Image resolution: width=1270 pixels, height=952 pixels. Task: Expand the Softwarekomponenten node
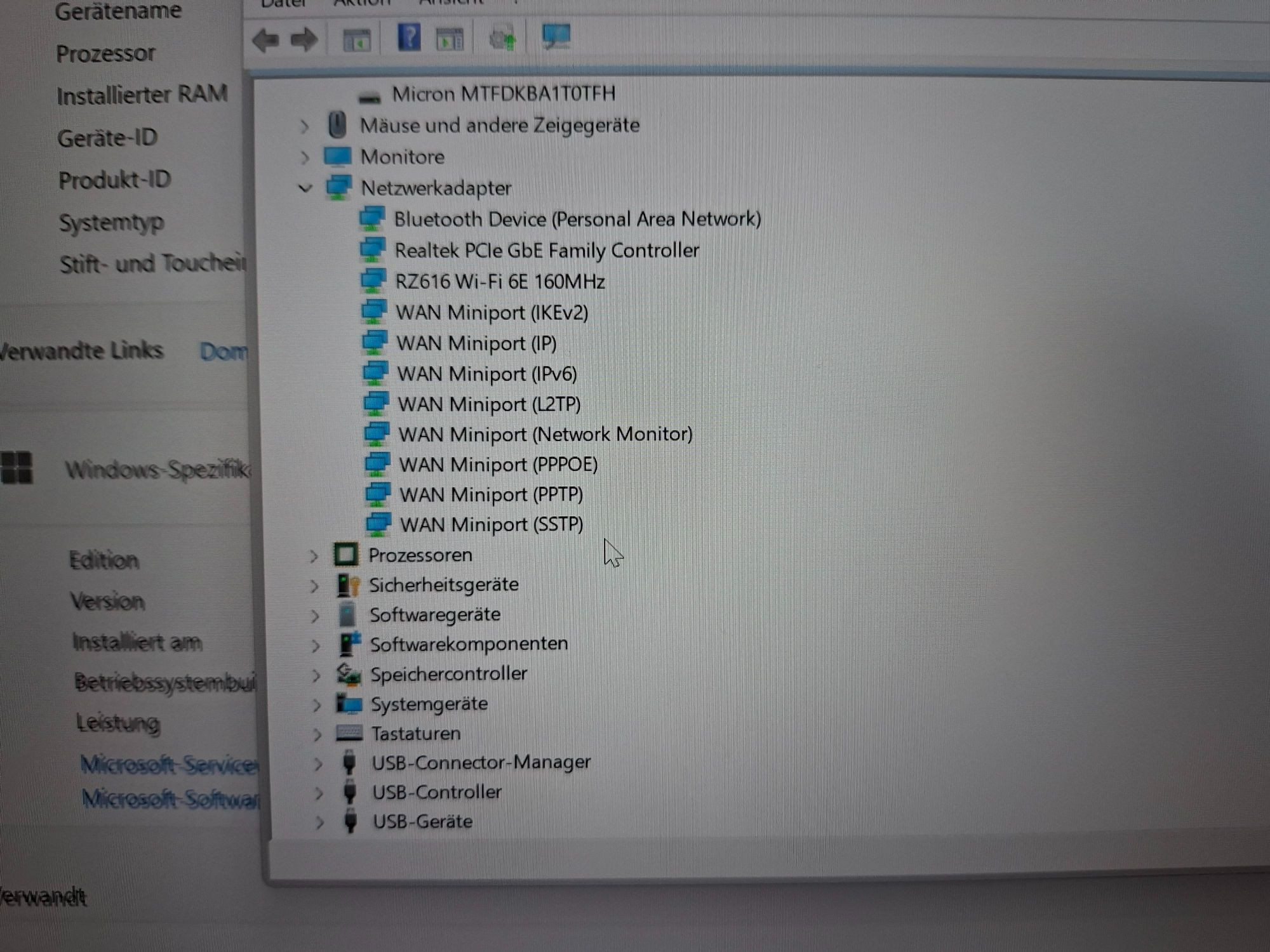[x=316, y=646]
